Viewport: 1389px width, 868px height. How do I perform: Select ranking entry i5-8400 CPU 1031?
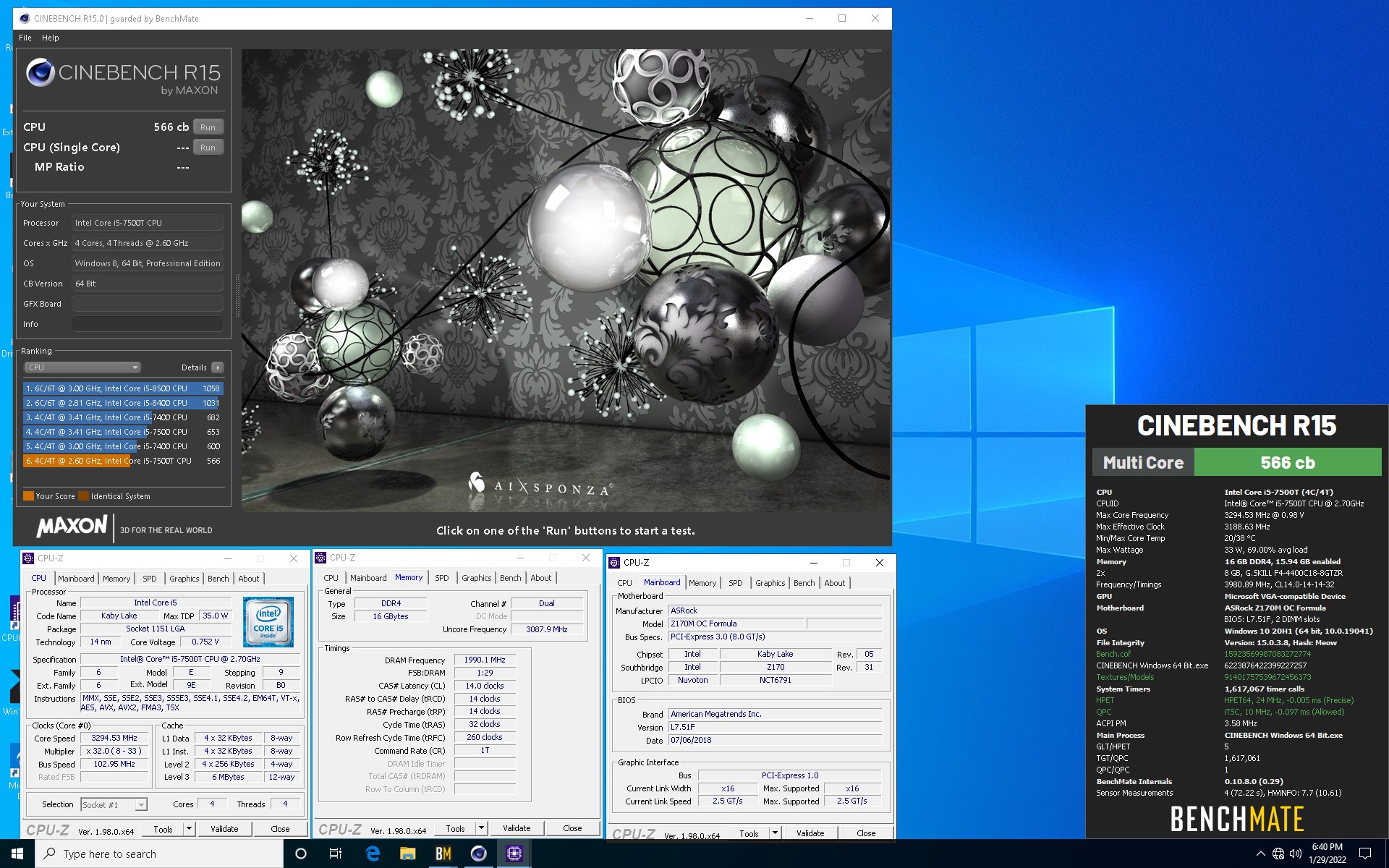point(123,403)
